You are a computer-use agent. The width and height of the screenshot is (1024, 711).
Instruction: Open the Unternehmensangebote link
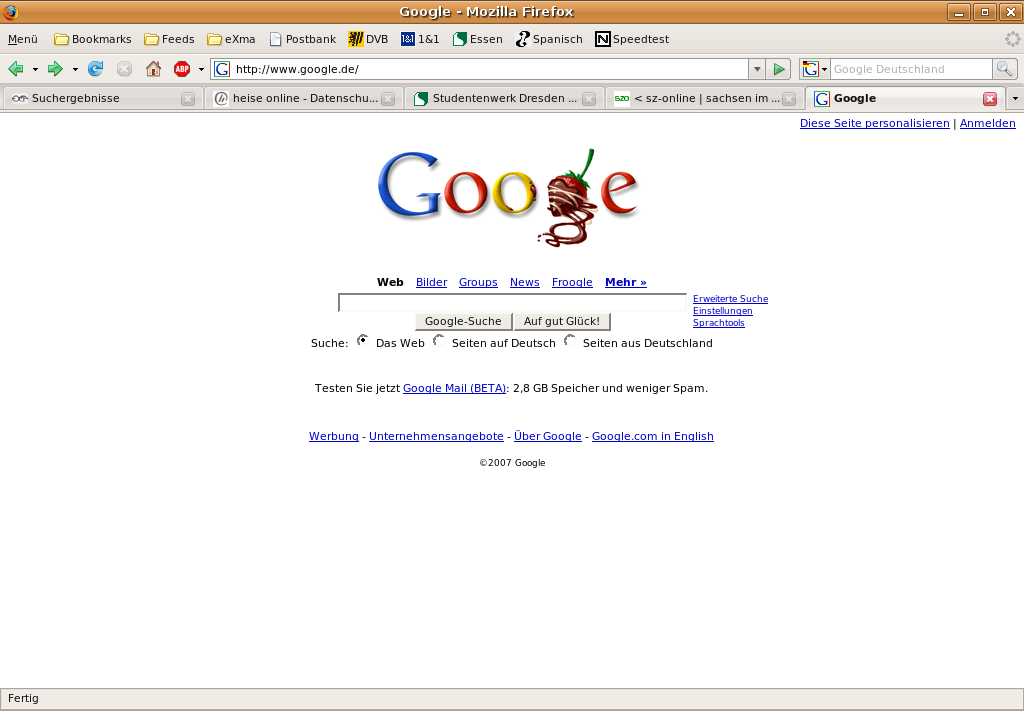pos(436,436)
